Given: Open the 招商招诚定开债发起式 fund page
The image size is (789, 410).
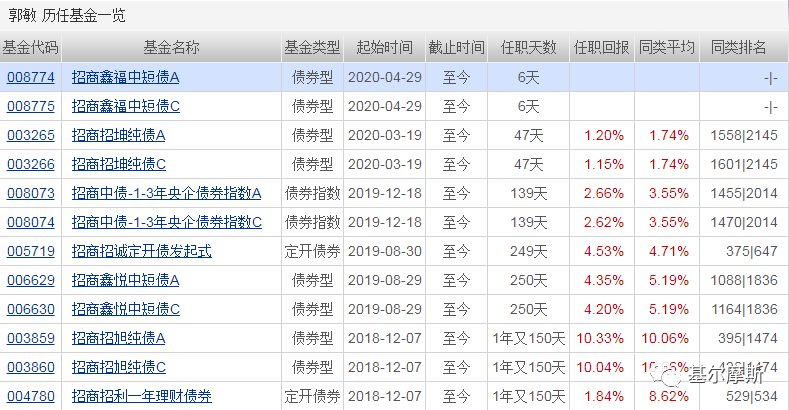Looking at the screenshot, I should click(x=141, y=251).
